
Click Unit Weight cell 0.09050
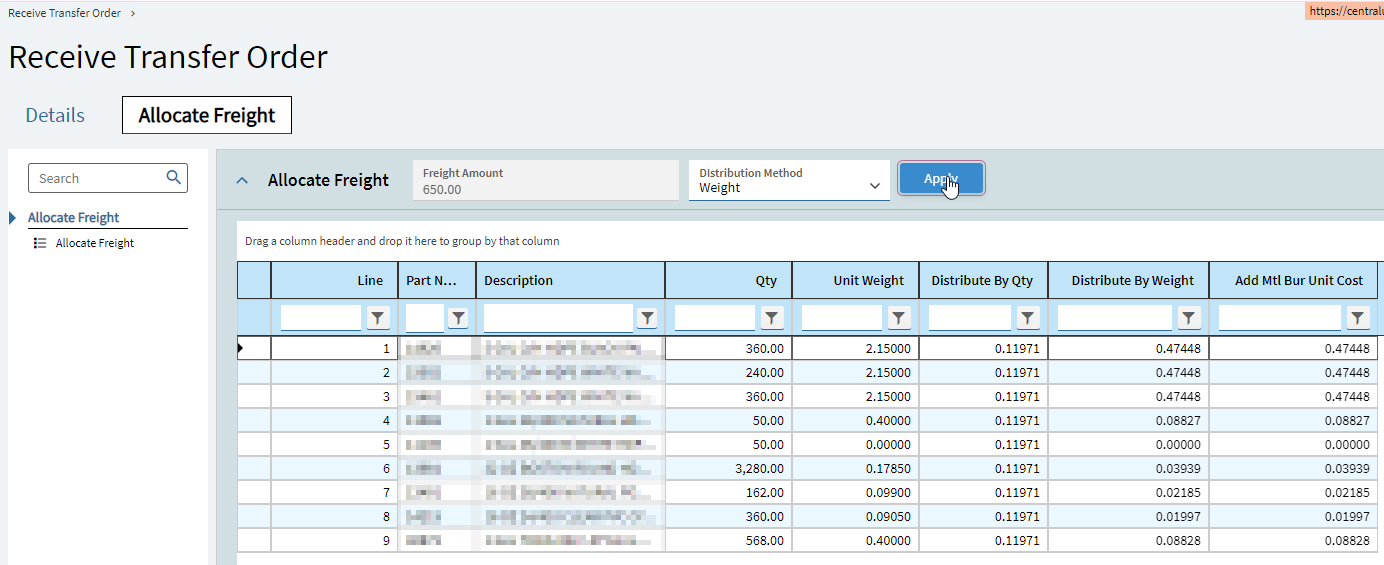[x=855, y=516]
